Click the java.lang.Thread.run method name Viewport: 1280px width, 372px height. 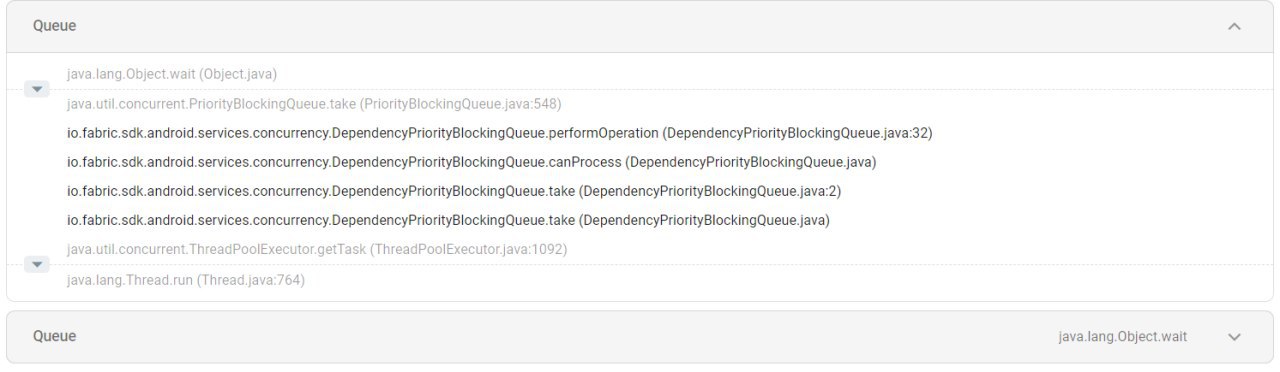[x=130, y=280]
